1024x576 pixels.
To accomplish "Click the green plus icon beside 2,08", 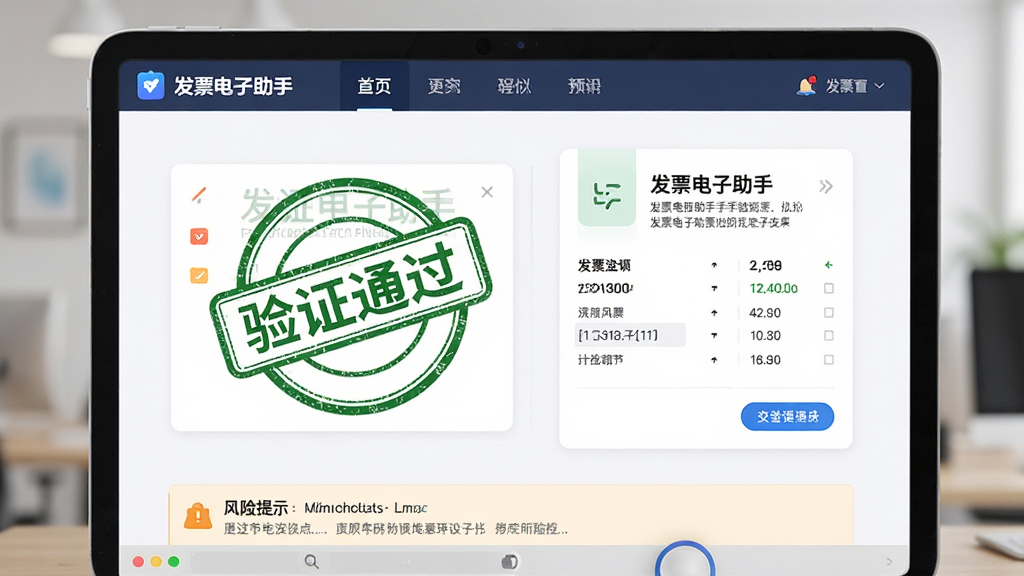I will point(829,265).
